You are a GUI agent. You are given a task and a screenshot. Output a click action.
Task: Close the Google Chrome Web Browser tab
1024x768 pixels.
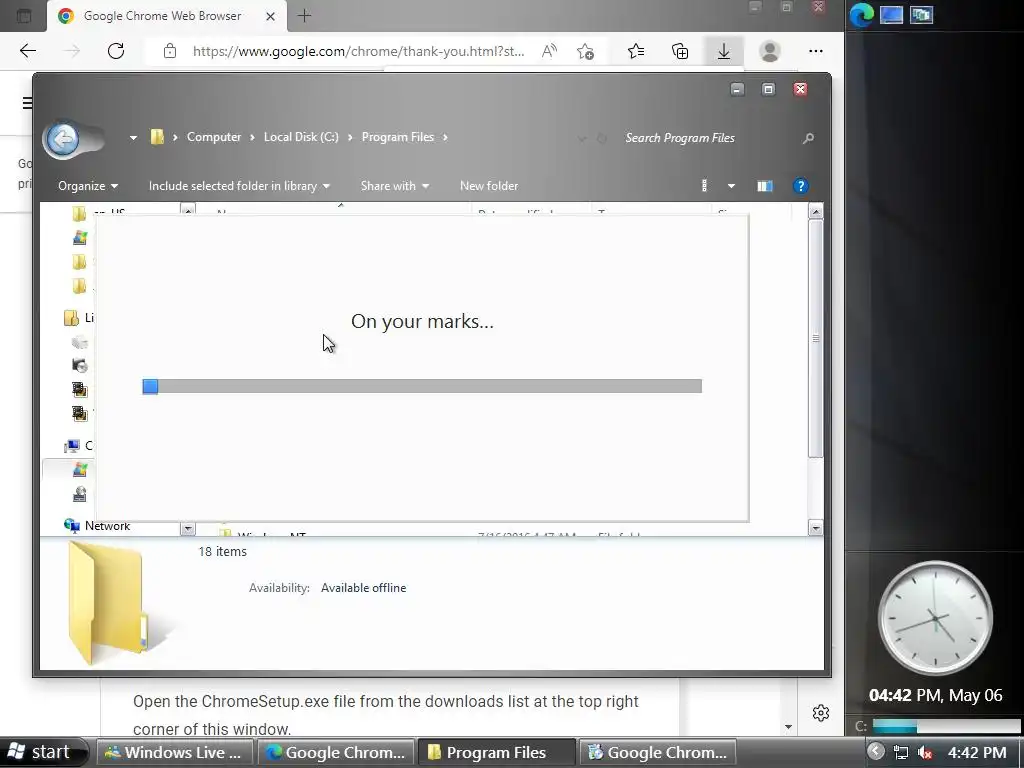tap(270, 16)
